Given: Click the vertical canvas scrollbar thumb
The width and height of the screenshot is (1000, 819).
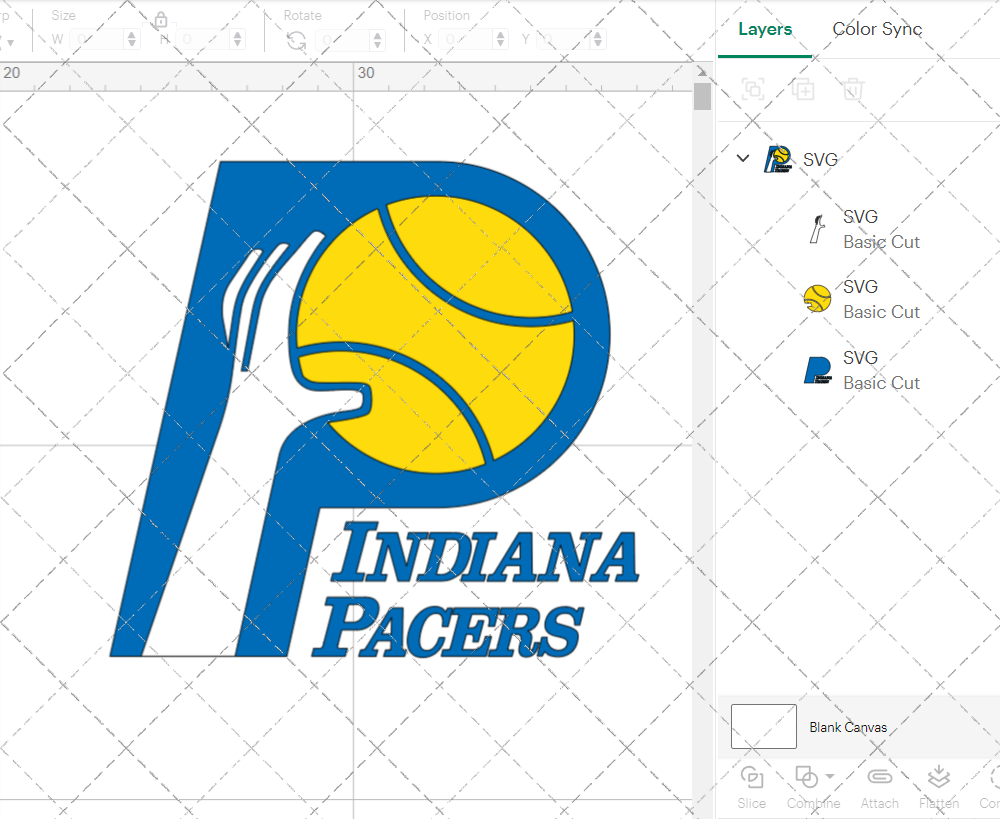Looking at the screenshot, I should (x=702, y=96).
